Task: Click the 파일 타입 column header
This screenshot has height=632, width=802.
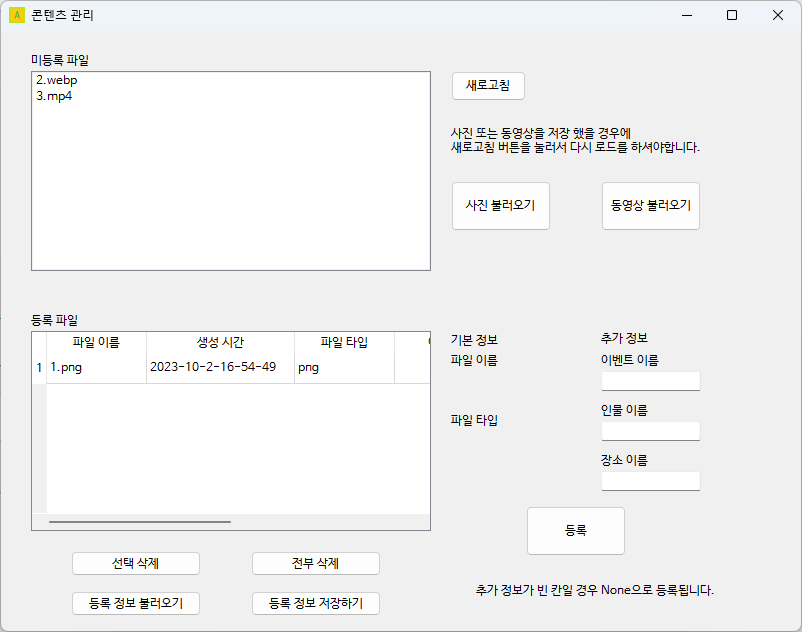Action: (x=344, y=342)
